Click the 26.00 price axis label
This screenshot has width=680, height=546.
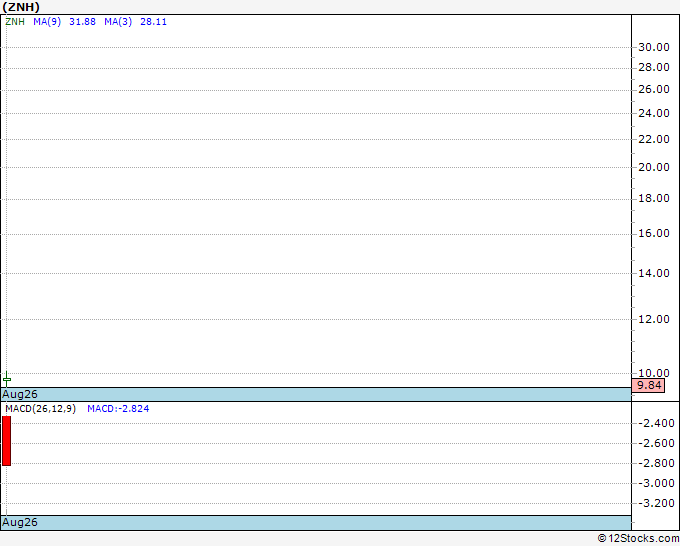(654, 89)
